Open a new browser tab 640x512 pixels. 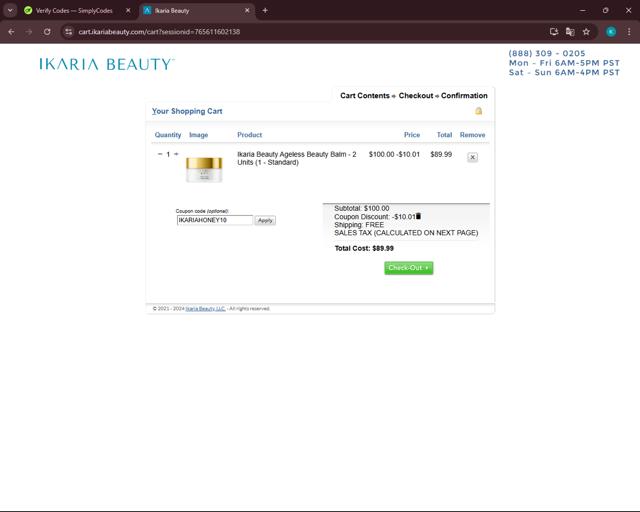[265, 11]
